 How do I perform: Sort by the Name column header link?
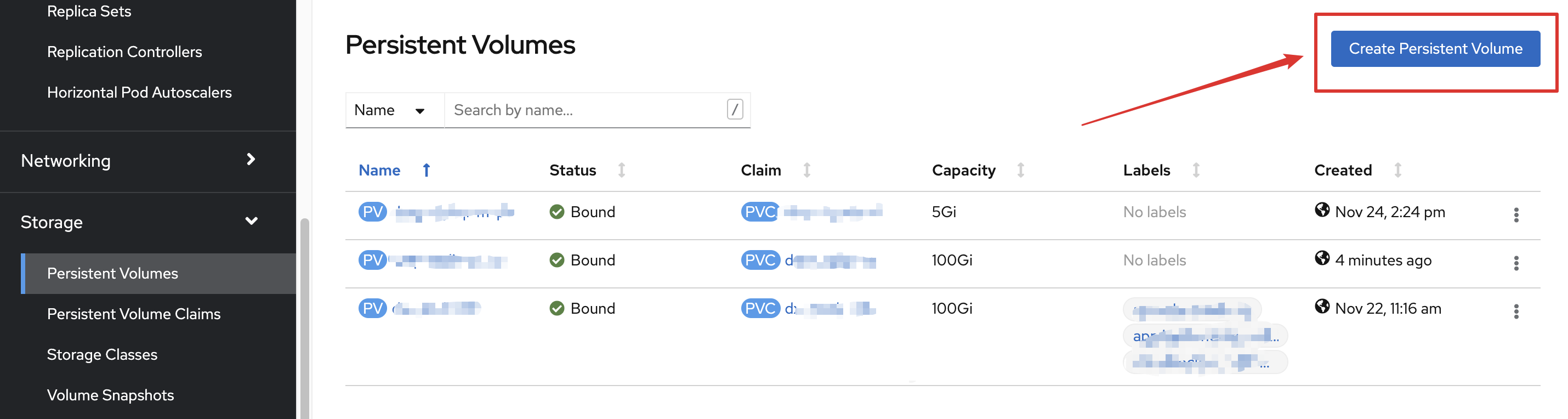[x=379, y=170]
